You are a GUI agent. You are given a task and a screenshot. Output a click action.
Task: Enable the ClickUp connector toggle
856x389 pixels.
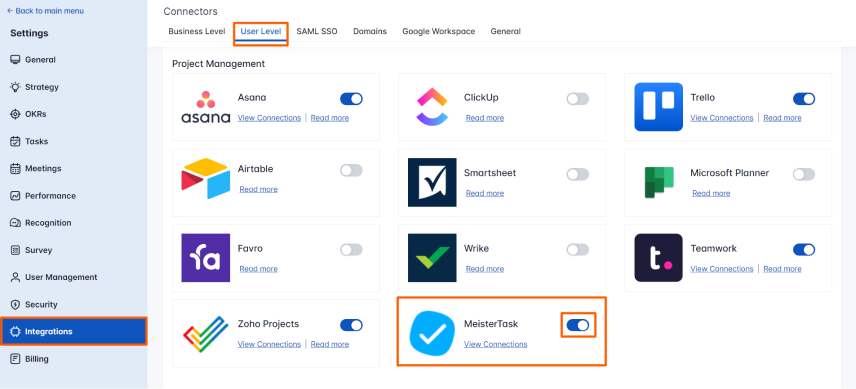578,99
